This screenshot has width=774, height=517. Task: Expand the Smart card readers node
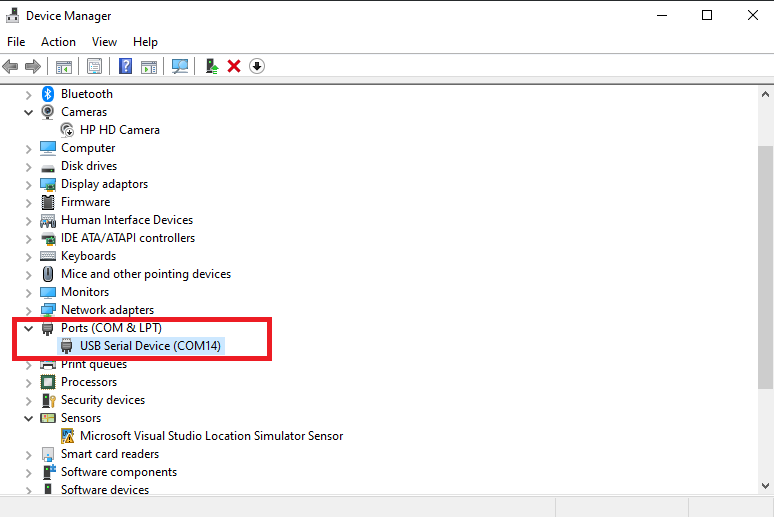(29, 454)
